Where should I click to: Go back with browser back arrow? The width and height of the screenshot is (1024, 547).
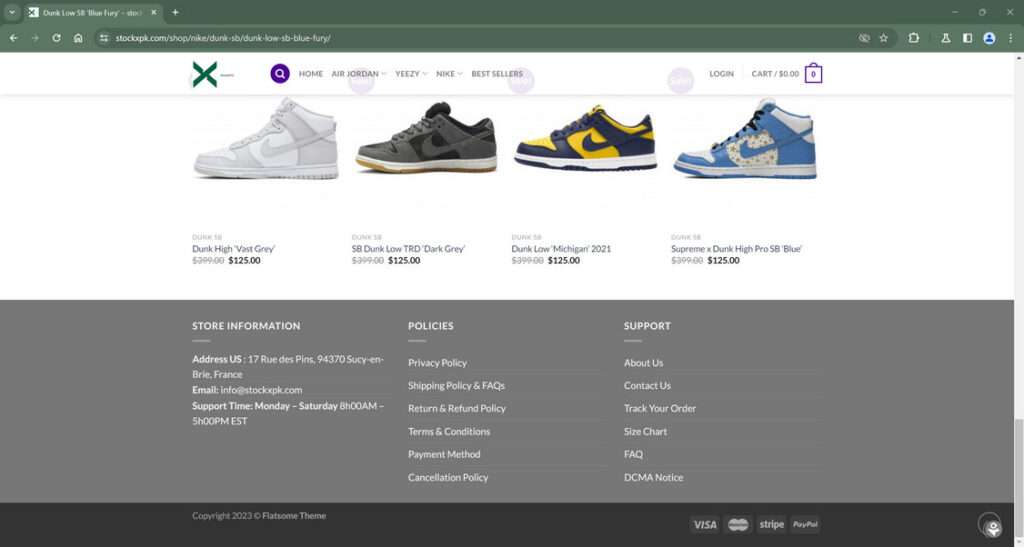coord(14,38)
